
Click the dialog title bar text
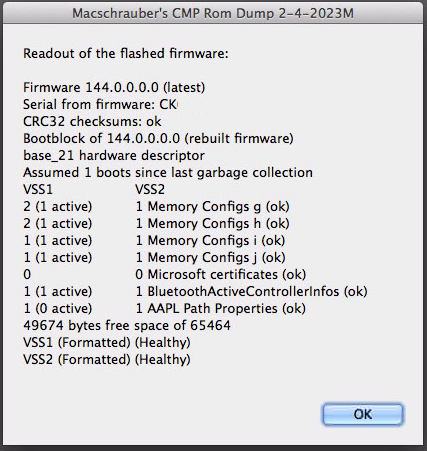(213, 14)
